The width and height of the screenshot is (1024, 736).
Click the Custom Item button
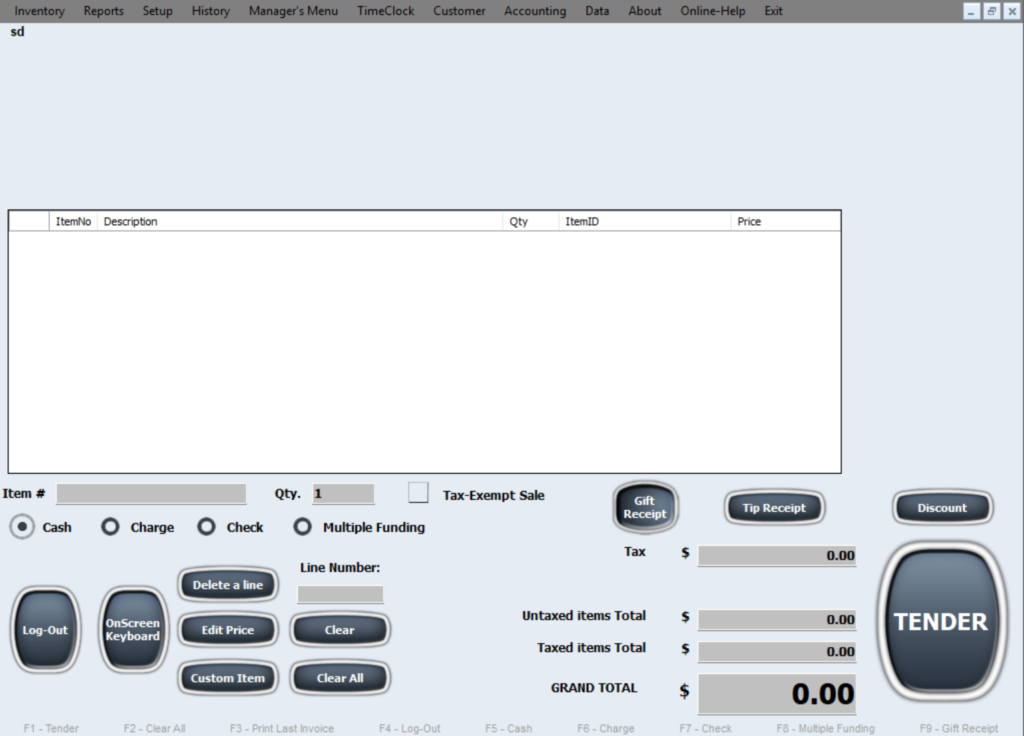[x=227, y=678]
